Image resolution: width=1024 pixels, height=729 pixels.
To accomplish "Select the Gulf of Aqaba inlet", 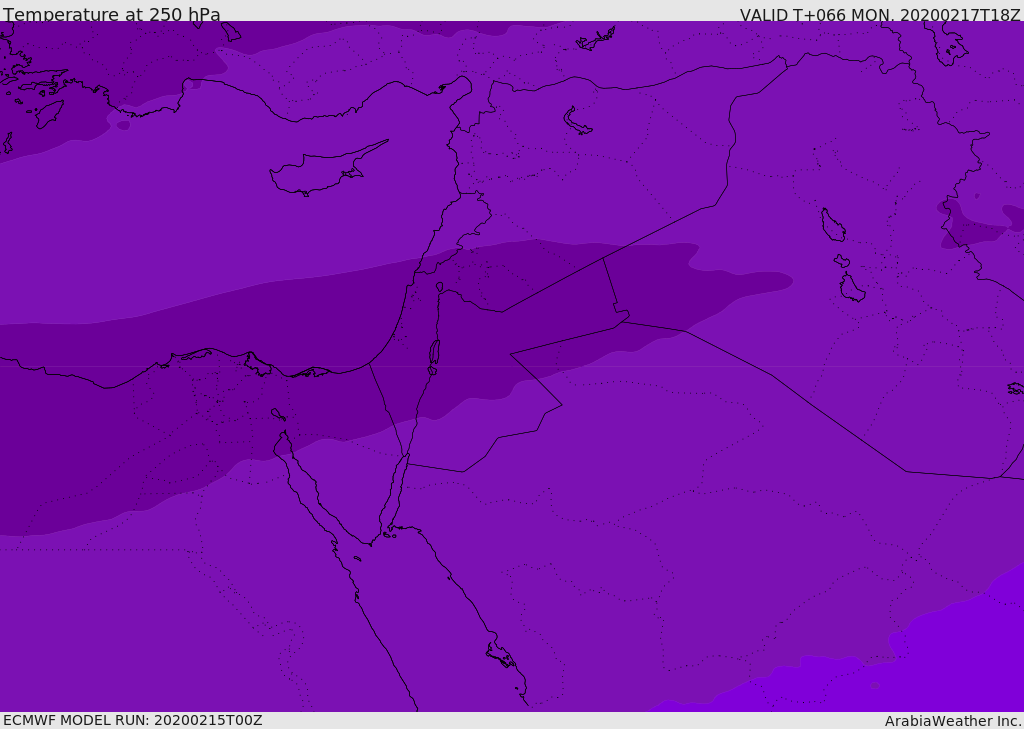I will (x=396, y=490).
